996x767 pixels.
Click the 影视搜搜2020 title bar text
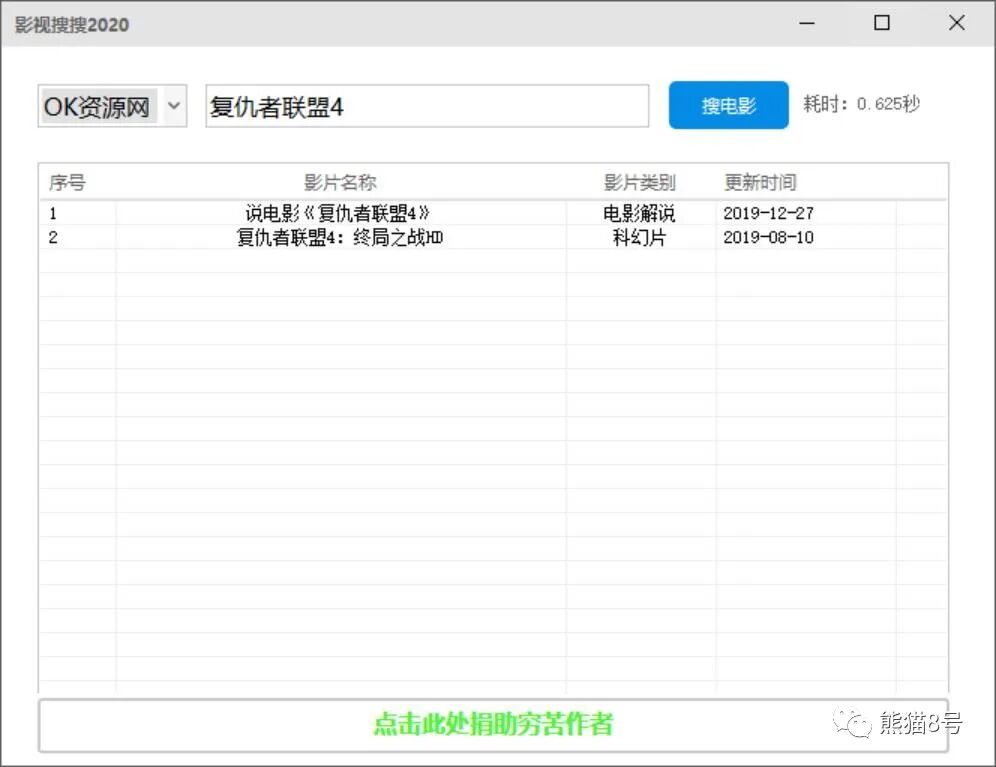pos(70,24)
